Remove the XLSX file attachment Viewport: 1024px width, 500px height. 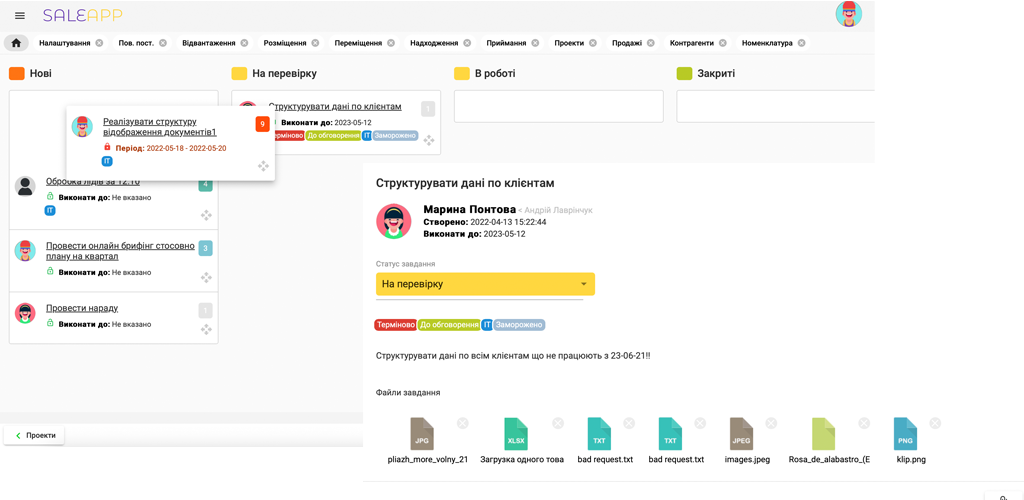point(558,423)
